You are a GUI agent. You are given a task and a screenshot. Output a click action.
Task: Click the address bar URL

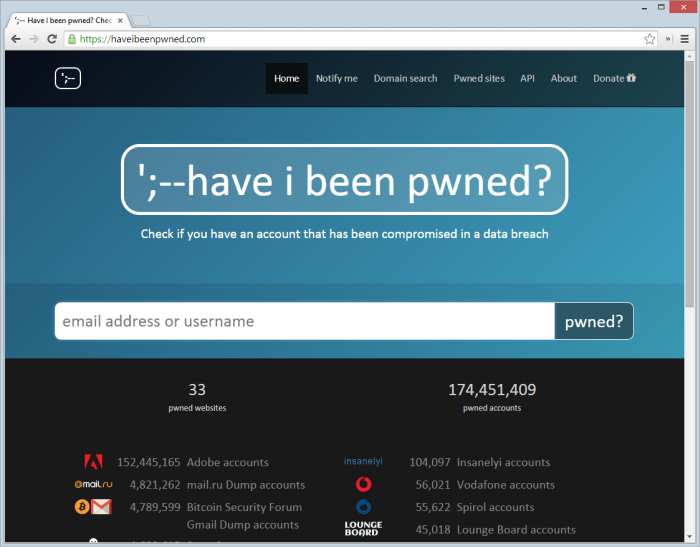(x=142, y=39)
